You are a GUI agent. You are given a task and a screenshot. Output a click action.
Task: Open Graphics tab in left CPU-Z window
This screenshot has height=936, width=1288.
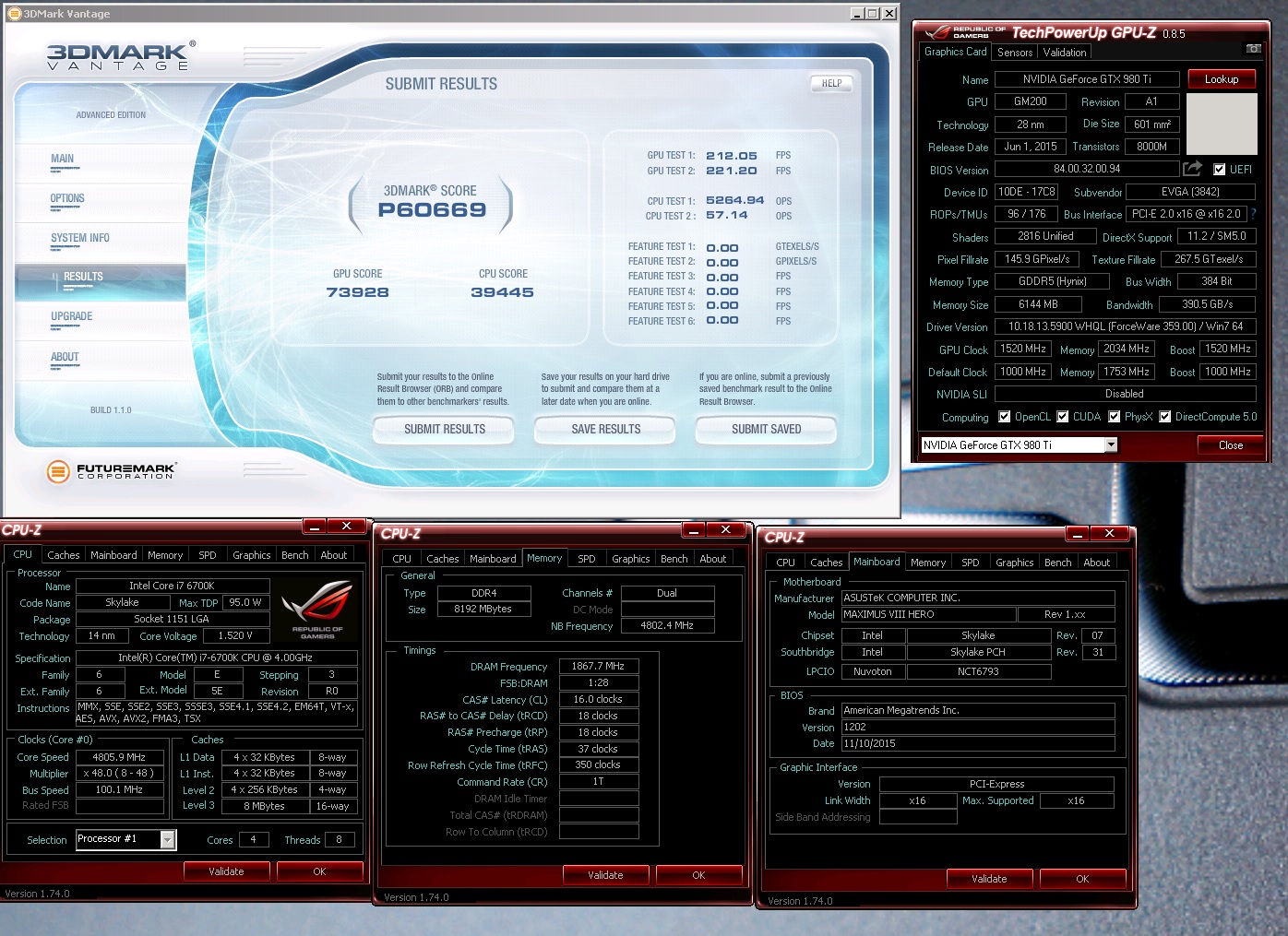click(252, 555)
